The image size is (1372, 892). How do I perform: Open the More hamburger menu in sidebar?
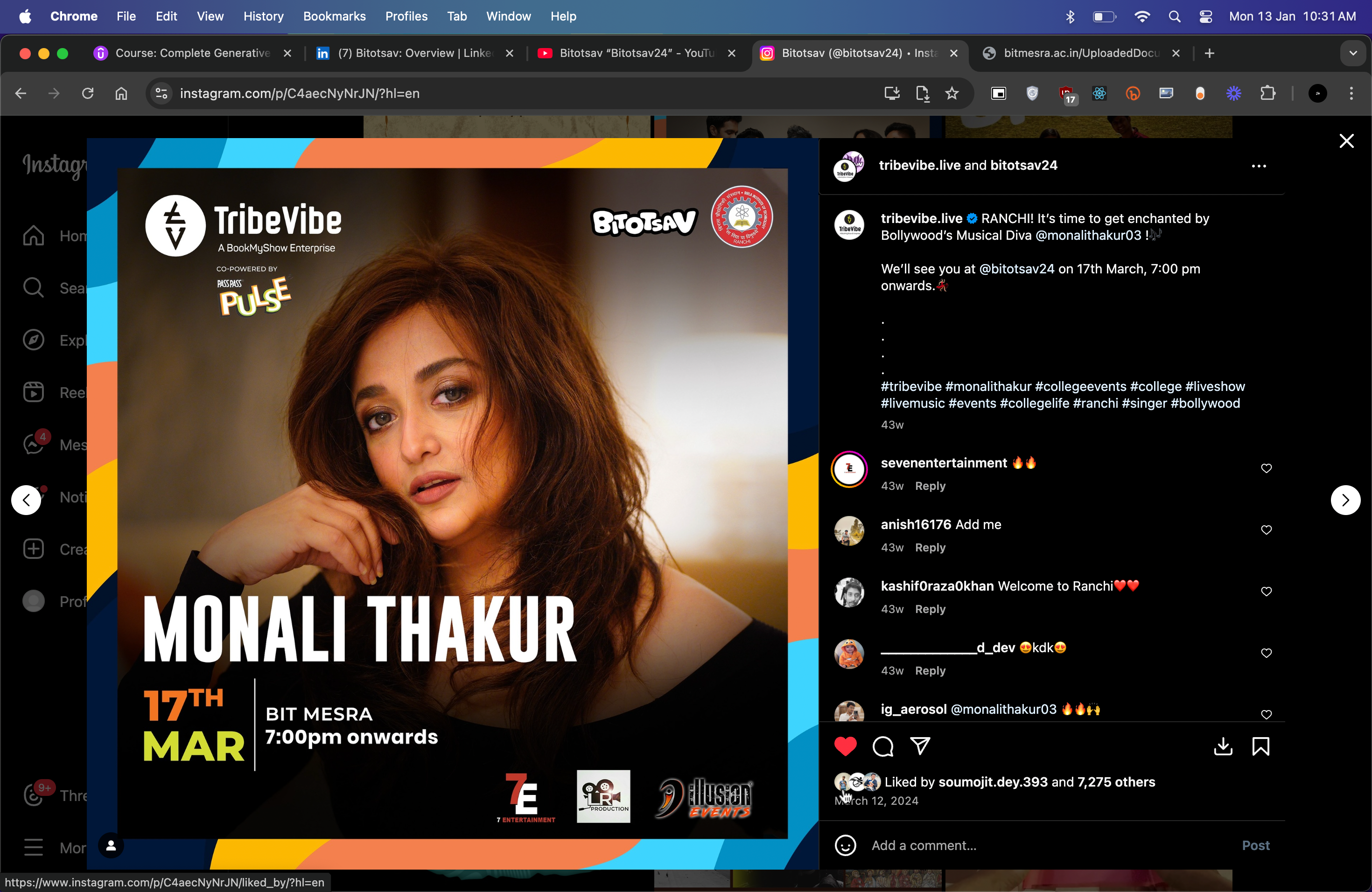coord(34,848)
